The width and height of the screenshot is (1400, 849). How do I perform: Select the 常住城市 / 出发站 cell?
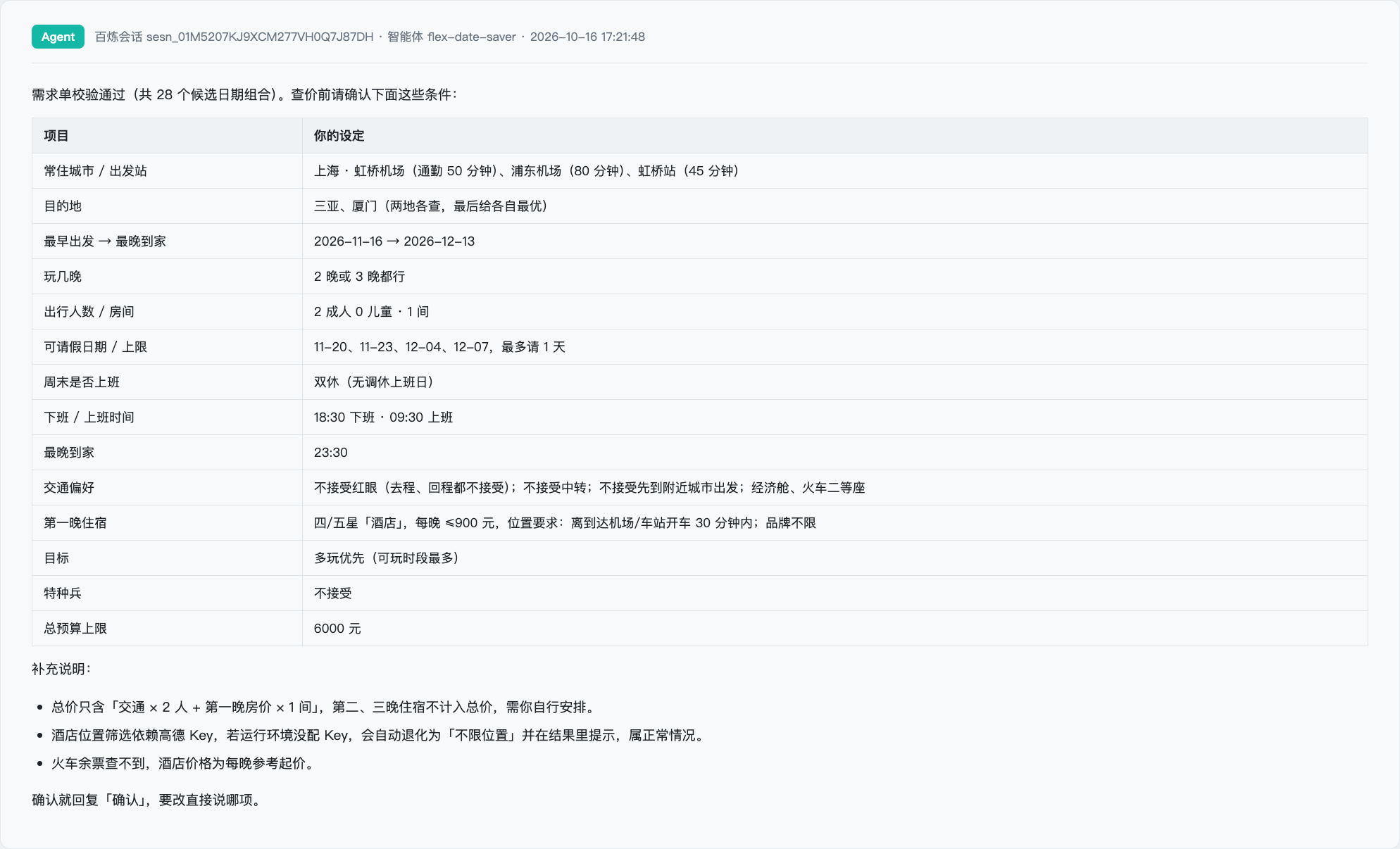click(96, 171)
